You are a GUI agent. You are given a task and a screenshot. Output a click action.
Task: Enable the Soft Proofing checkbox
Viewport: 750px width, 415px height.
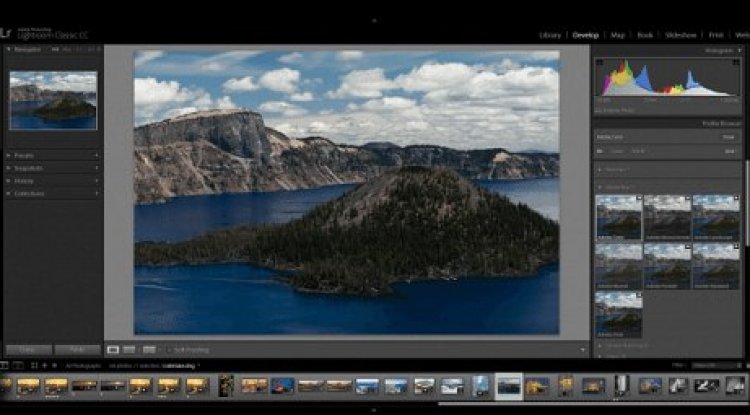click(169, 349)
